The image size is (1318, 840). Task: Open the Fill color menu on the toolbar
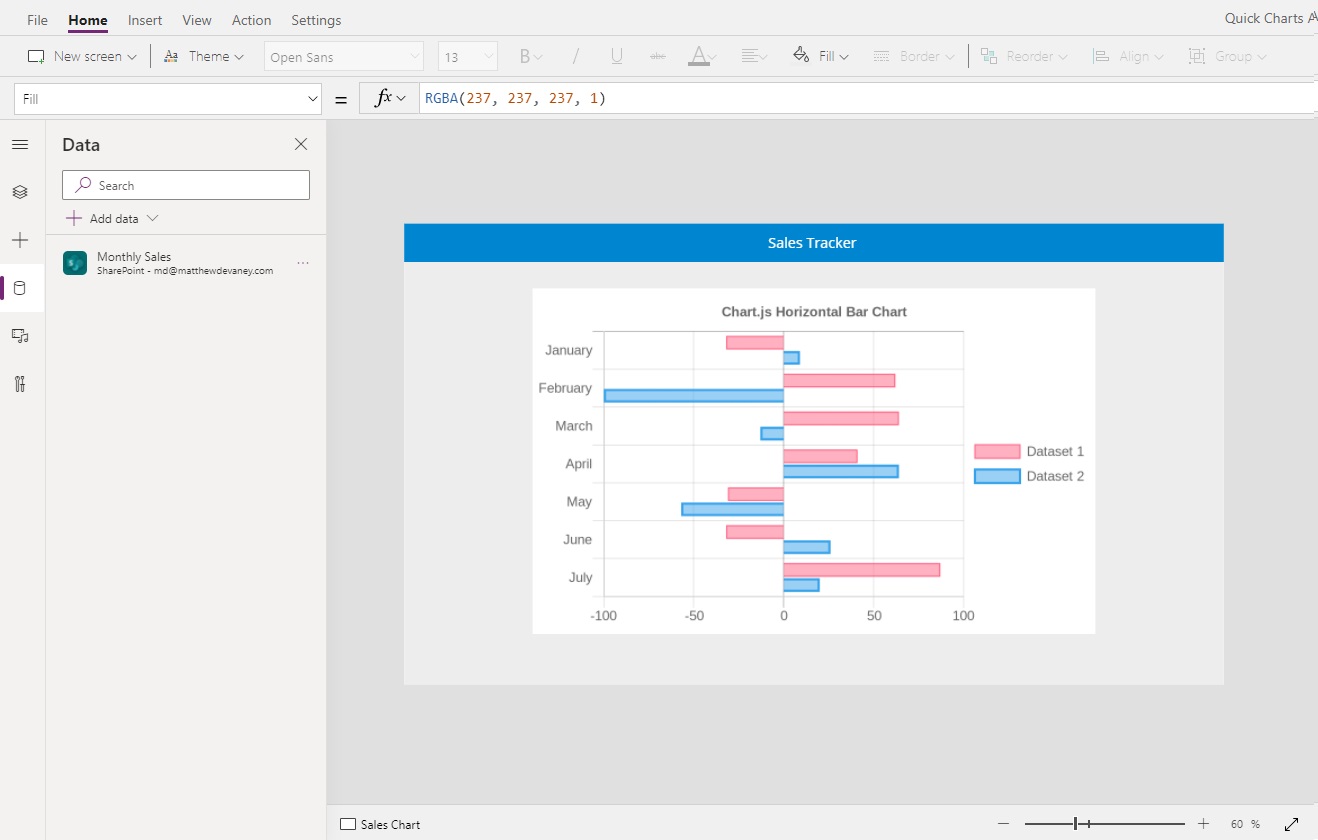(820, 55)
